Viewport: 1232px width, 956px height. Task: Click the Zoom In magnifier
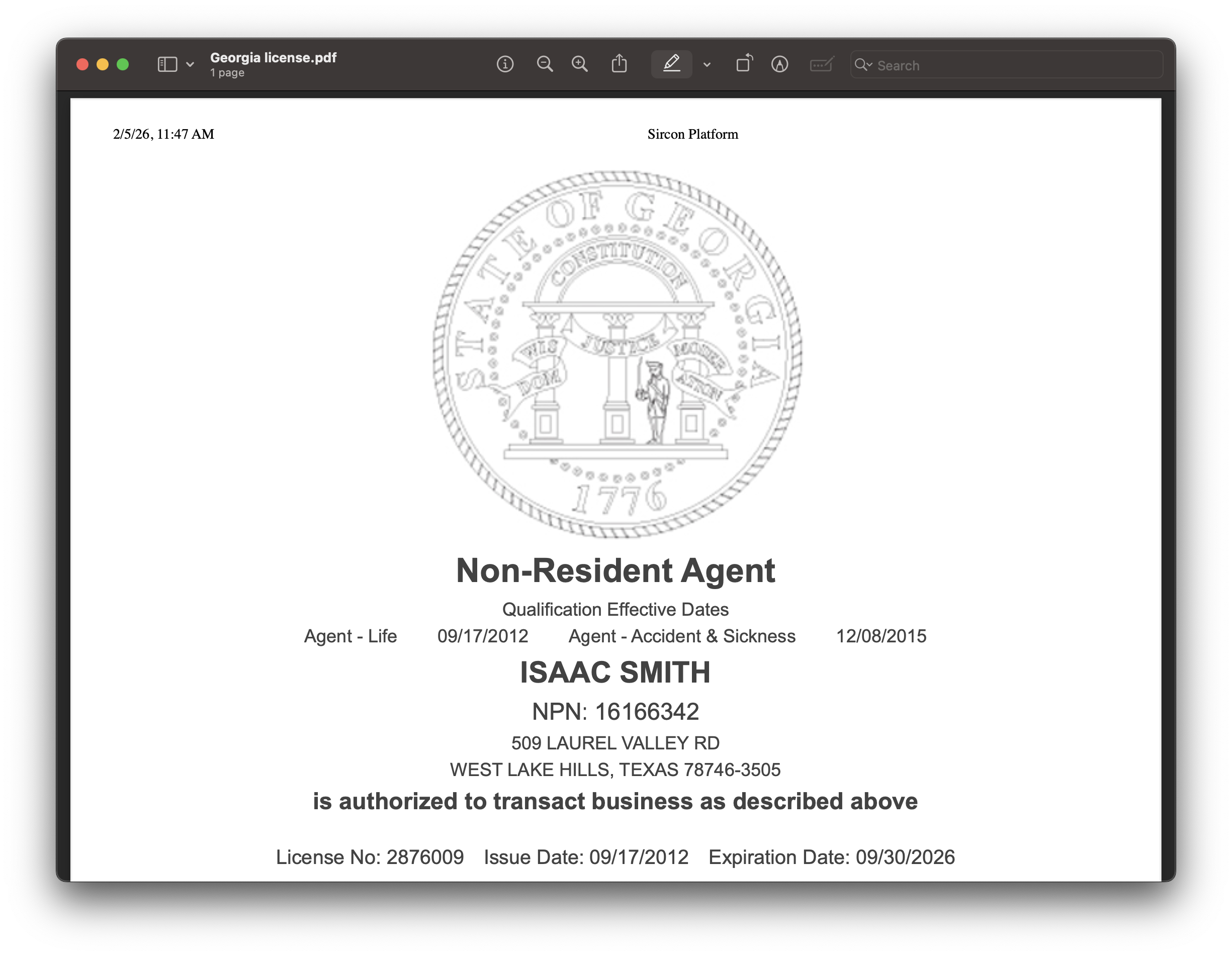pos(580,64)
